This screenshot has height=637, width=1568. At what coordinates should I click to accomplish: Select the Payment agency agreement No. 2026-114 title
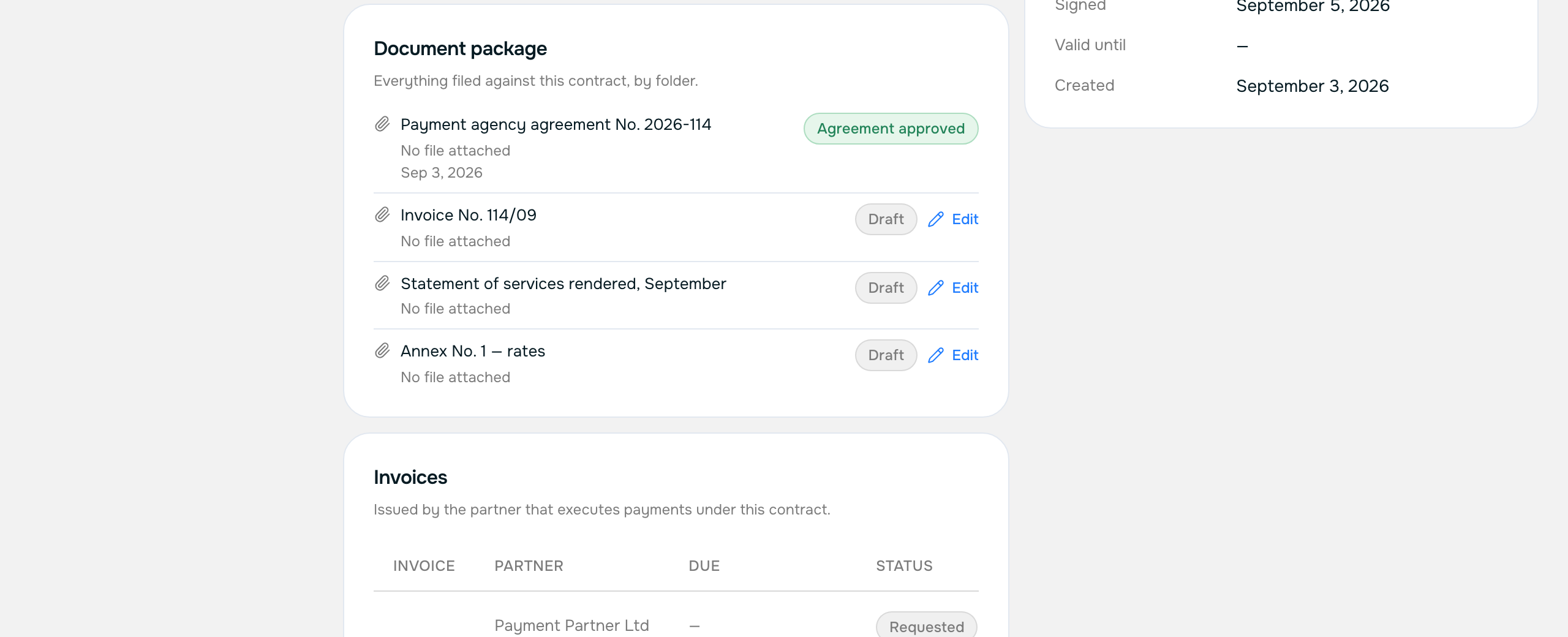pyautogui.click(x=556, y=125)
